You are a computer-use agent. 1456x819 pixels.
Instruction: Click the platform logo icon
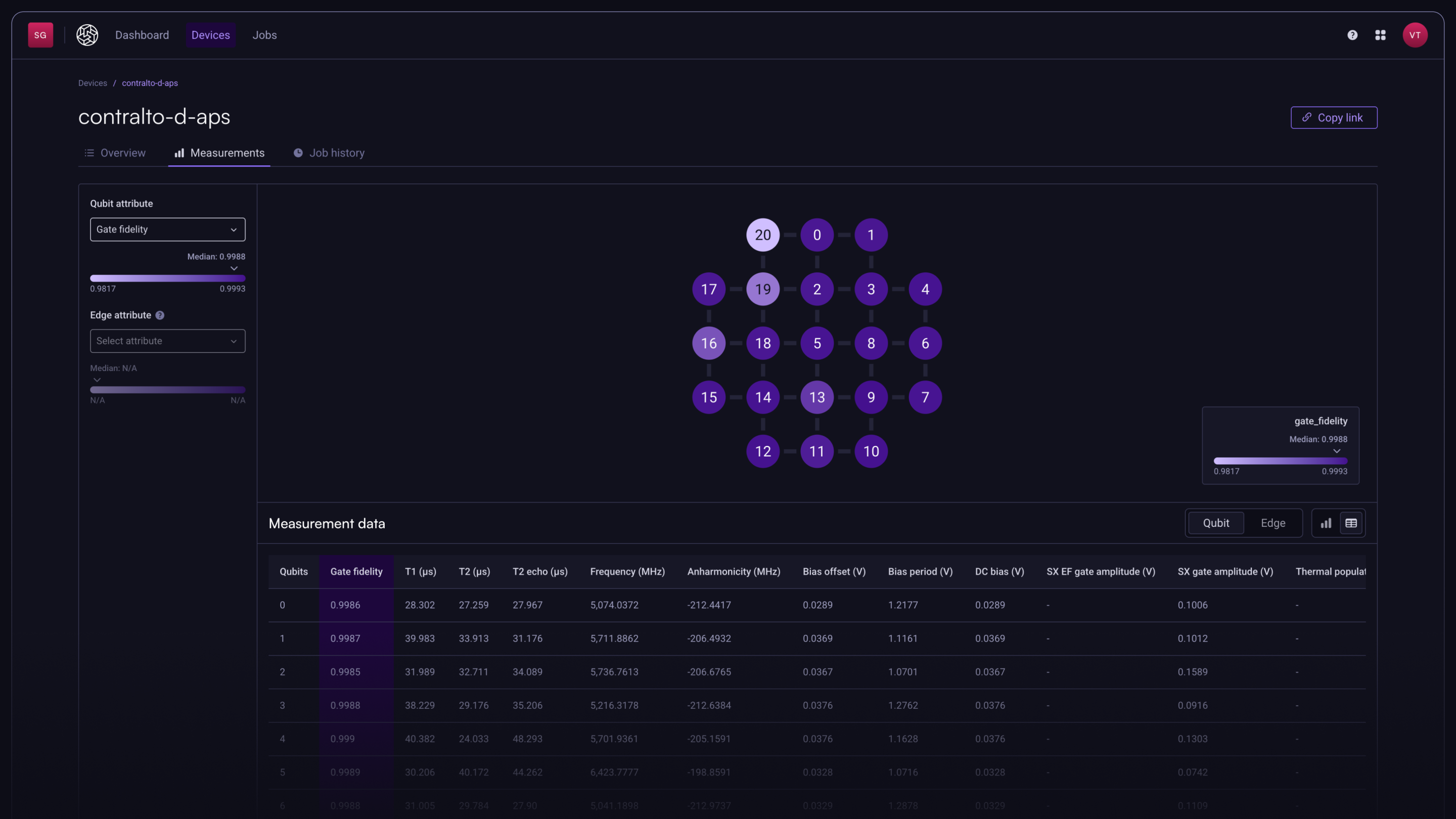87,35
